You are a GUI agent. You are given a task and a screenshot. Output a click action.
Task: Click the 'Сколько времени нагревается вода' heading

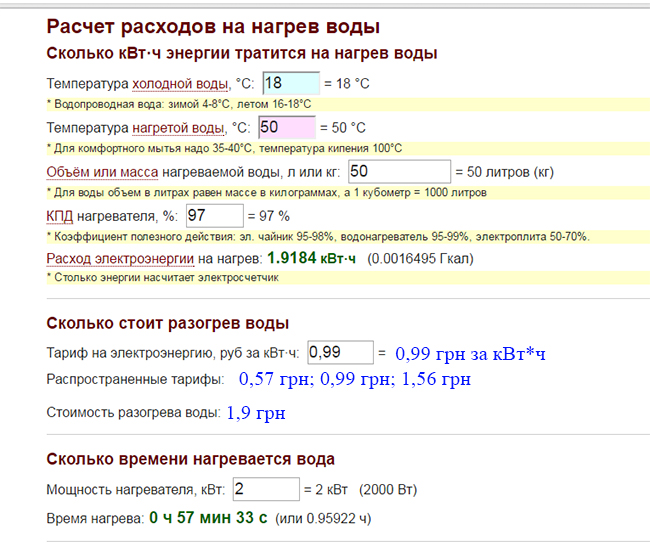coord(190,459)
